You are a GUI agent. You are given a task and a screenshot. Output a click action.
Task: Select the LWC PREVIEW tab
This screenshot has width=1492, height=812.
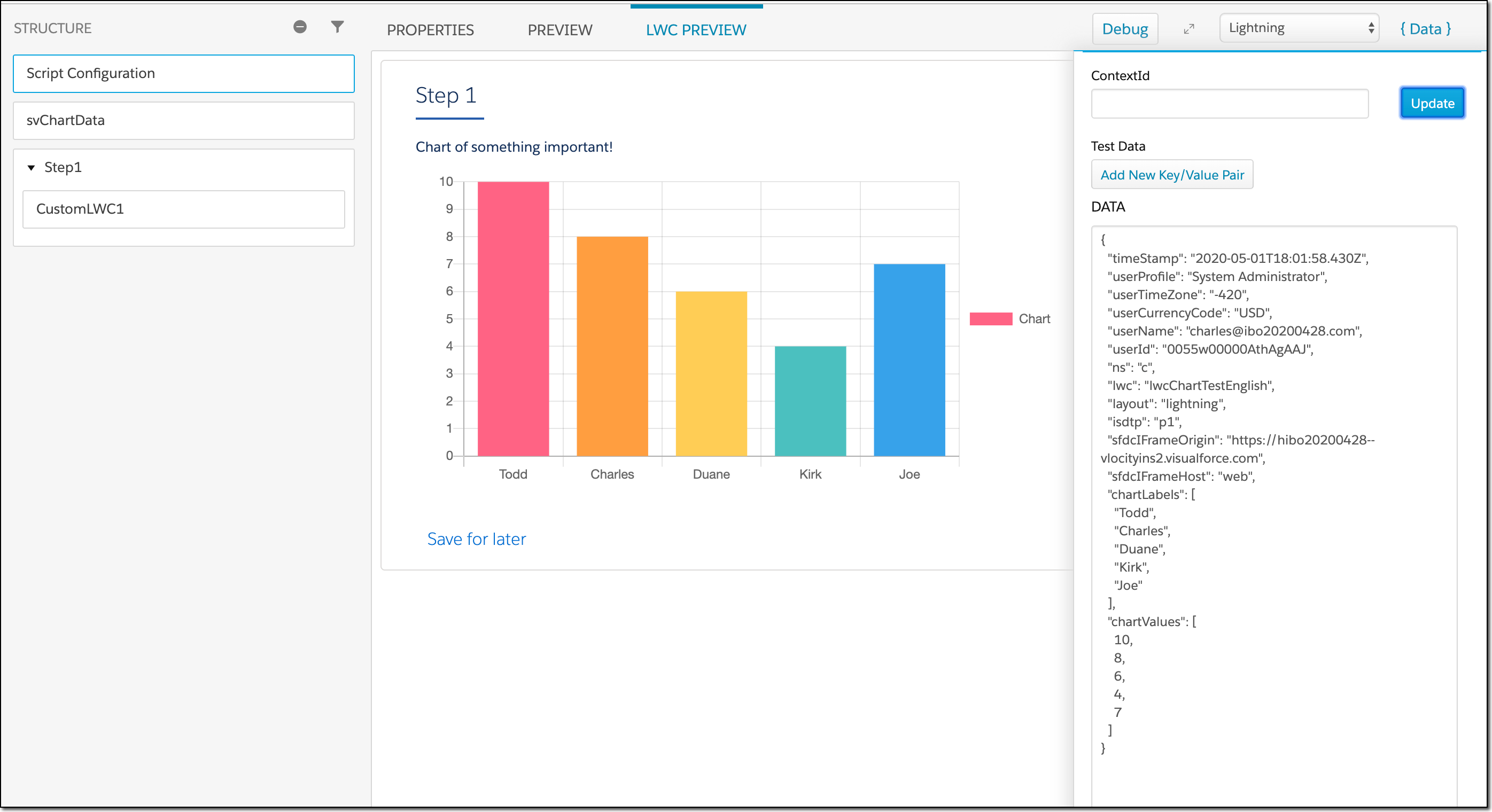[x=696, y=29]
